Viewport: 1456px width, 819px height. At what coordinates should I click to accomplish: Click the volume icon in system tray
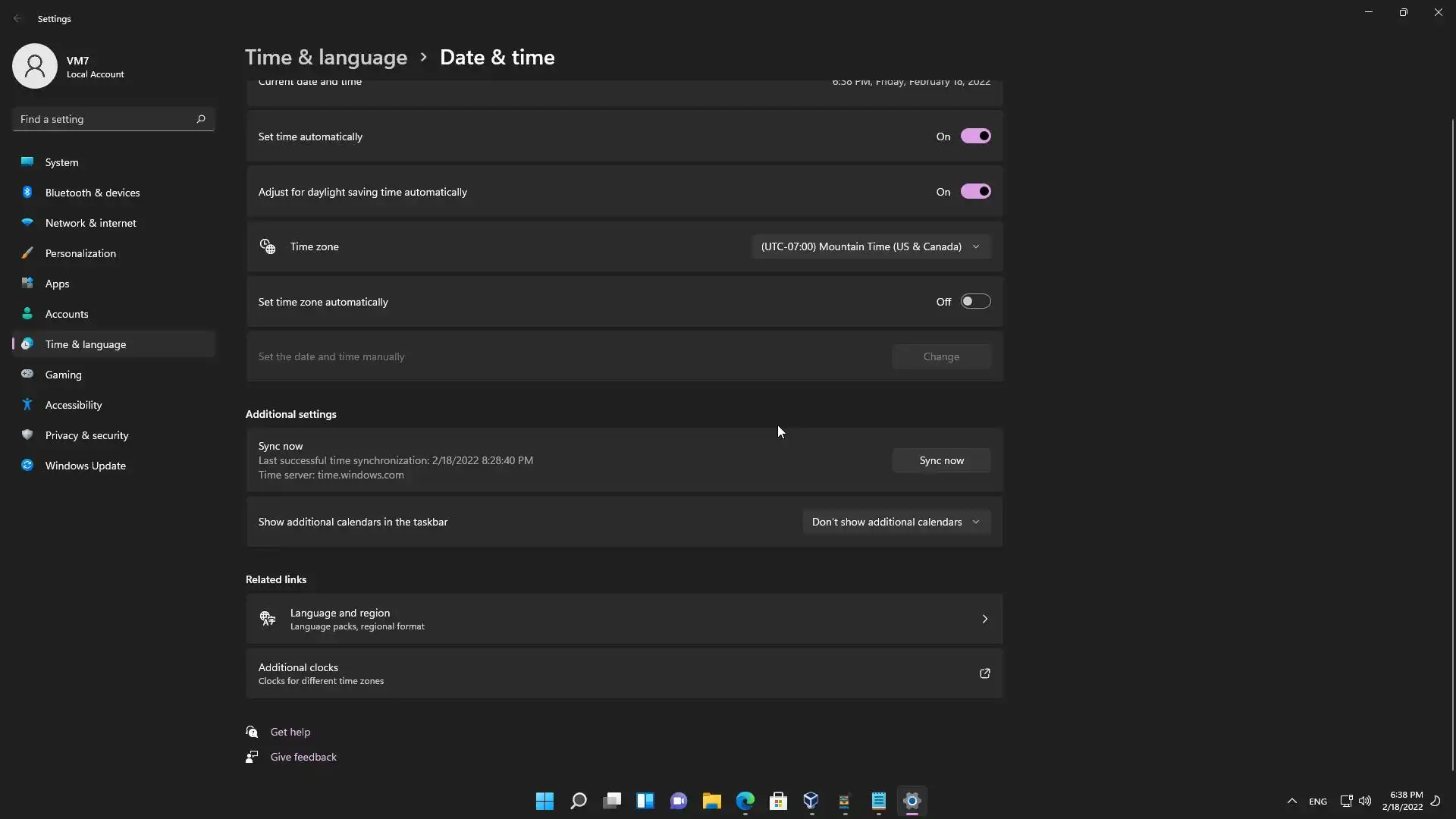click(x=1365, y=801)
